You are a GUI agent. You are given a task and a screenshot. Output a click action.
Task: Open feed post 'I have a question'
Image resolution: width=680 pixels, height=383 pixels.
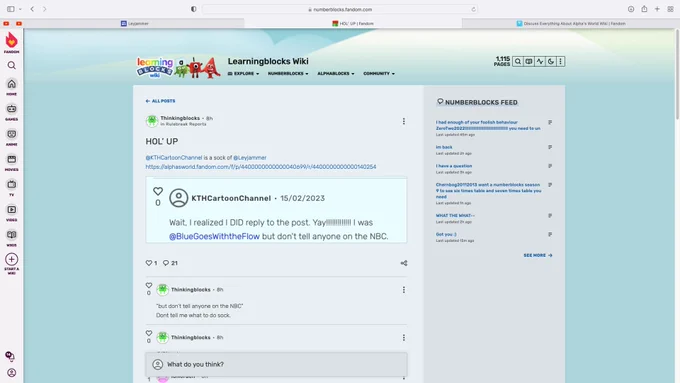click(454, 166)
